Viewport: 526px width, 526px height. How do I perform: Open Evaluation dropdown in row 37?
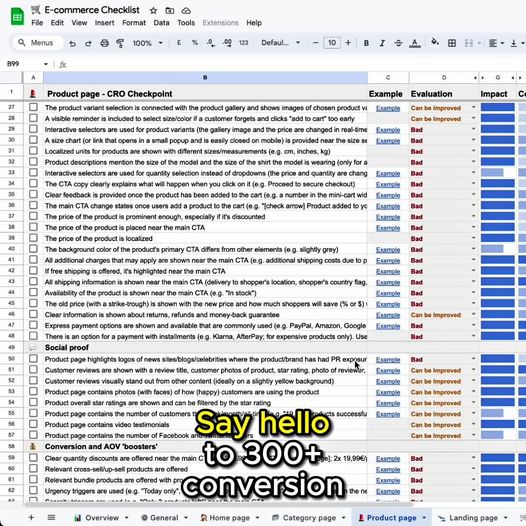[473, 217]
